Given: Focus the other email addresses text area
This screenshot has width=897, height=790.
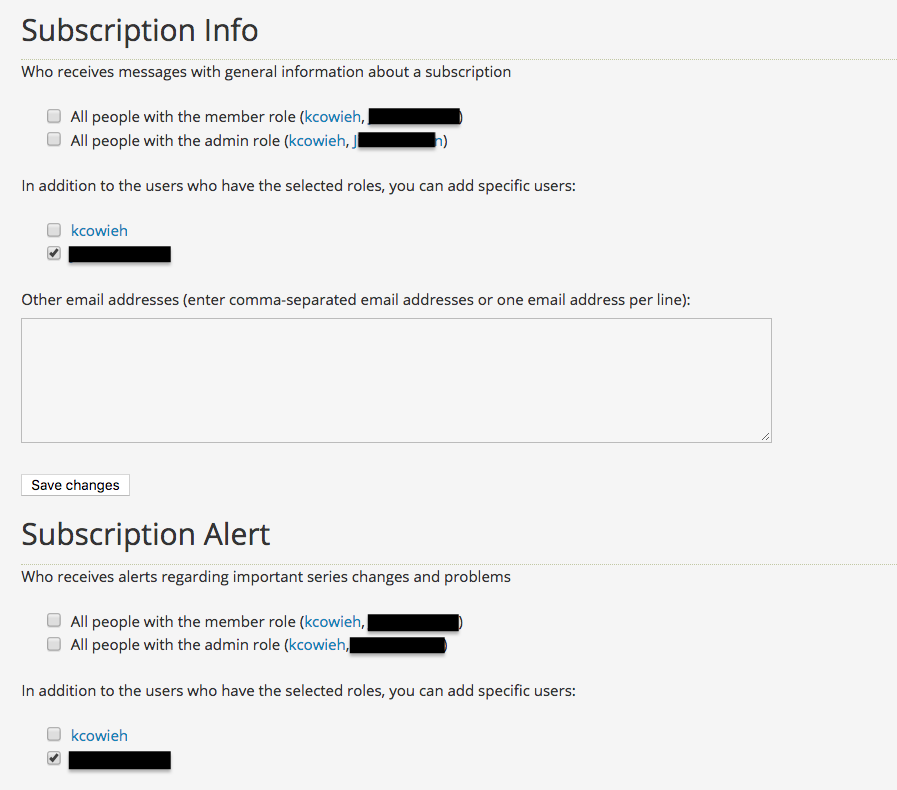Looking at the screenshot, I should [x=396, y=380].
